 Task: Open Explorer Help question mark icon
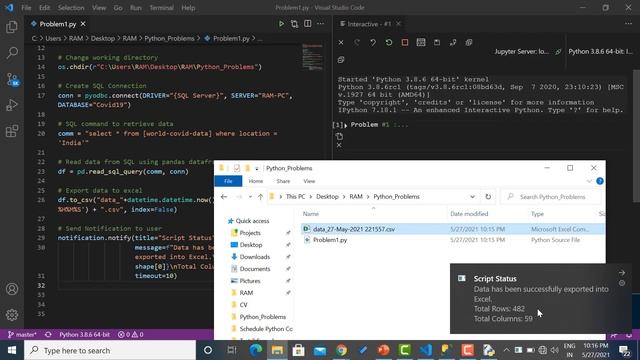pos(600,181)
